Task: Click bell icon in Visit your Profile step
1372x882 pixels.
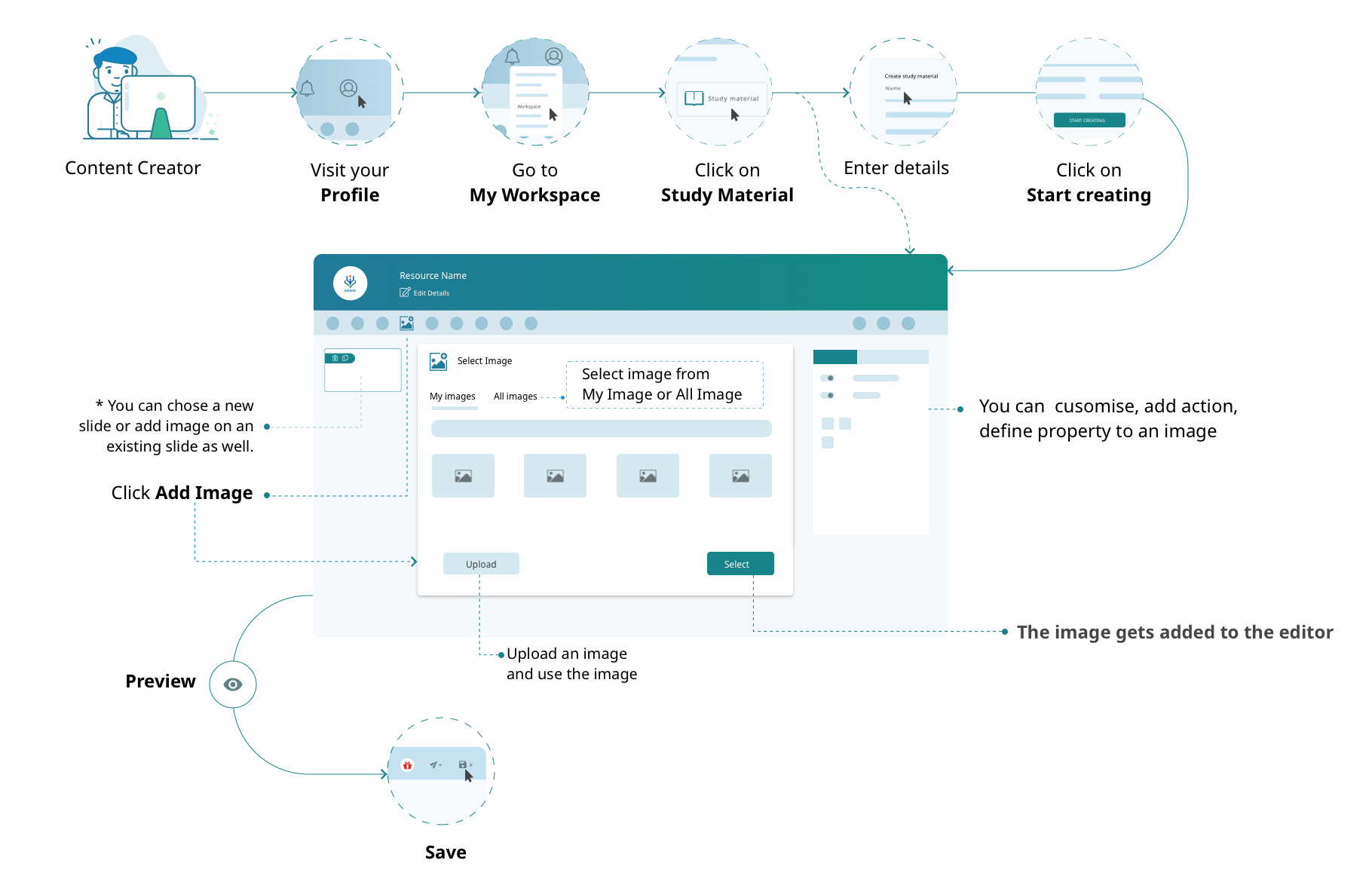Action: (307, 89)
